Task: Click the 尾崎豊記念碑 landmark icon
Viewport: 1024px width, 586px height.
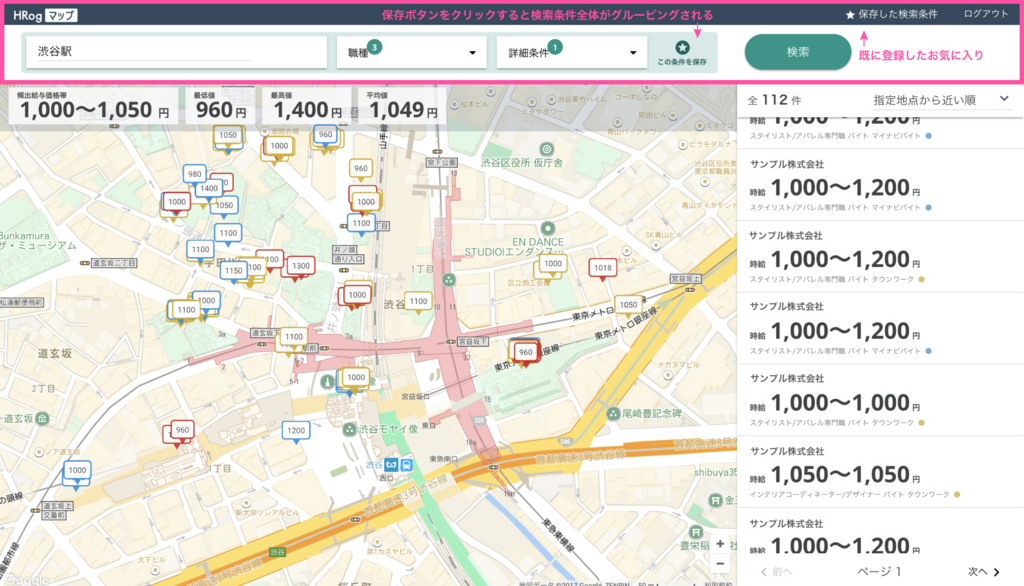Action: tap(613, 414)
